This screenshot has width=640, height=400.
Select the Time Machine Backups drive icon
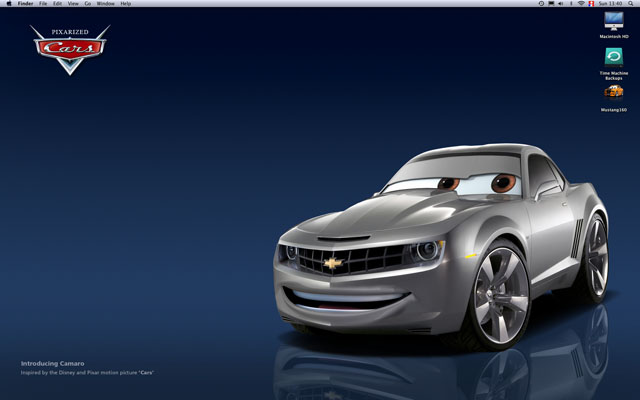click(614, 58)
